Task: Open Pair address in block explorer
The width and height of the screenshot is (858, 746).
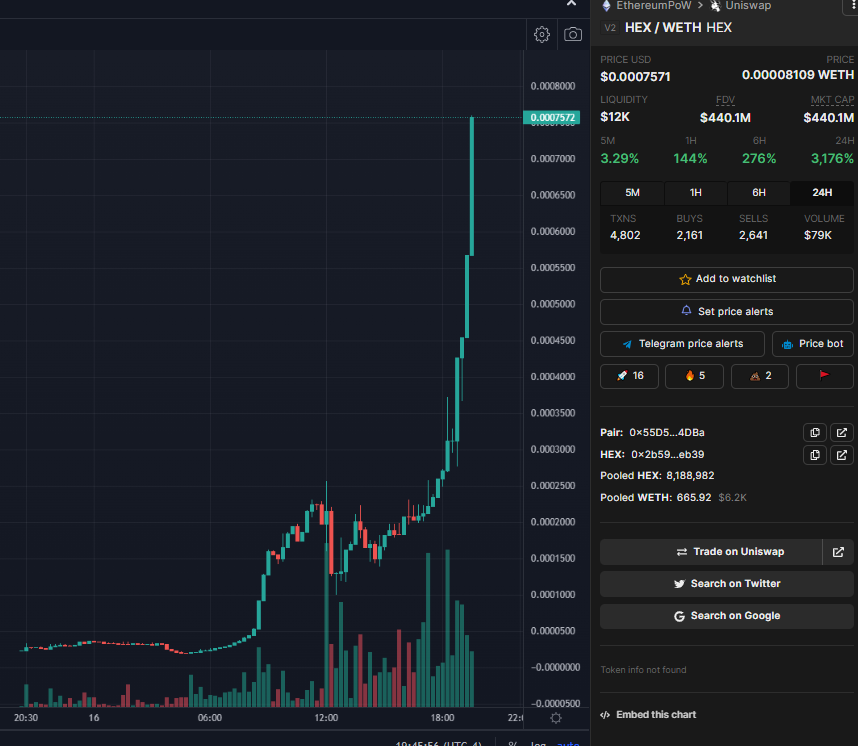Action: click(x=842, y=432)
